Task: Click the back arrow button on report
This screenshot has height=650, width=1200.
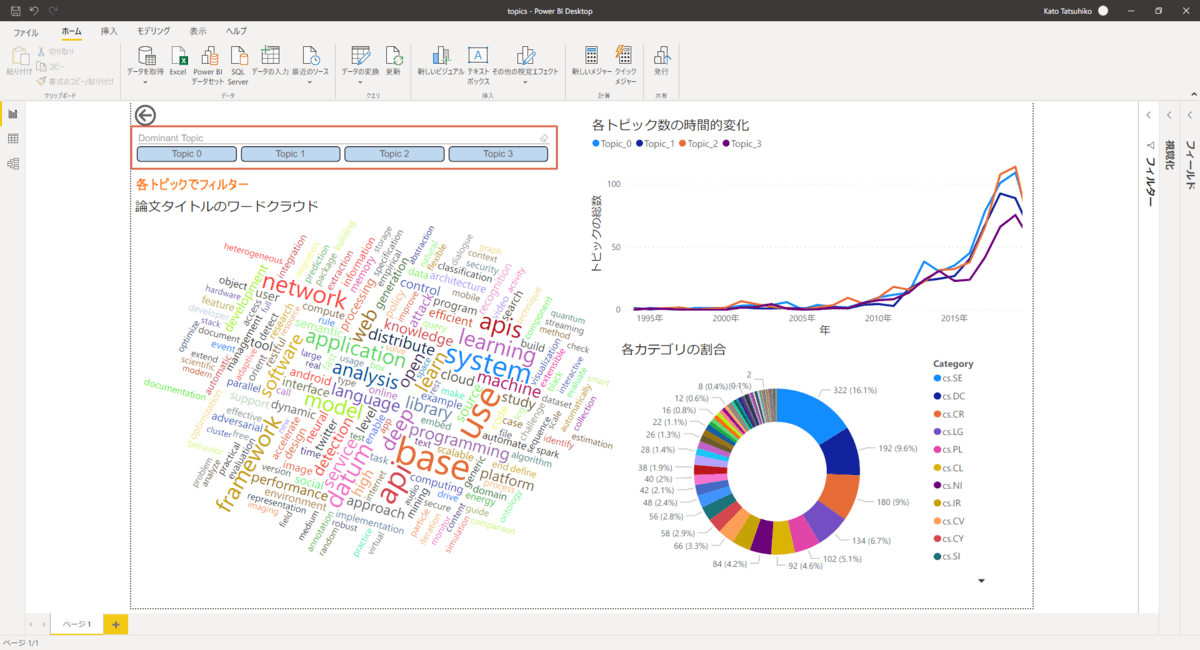Action: coord(145,115)
